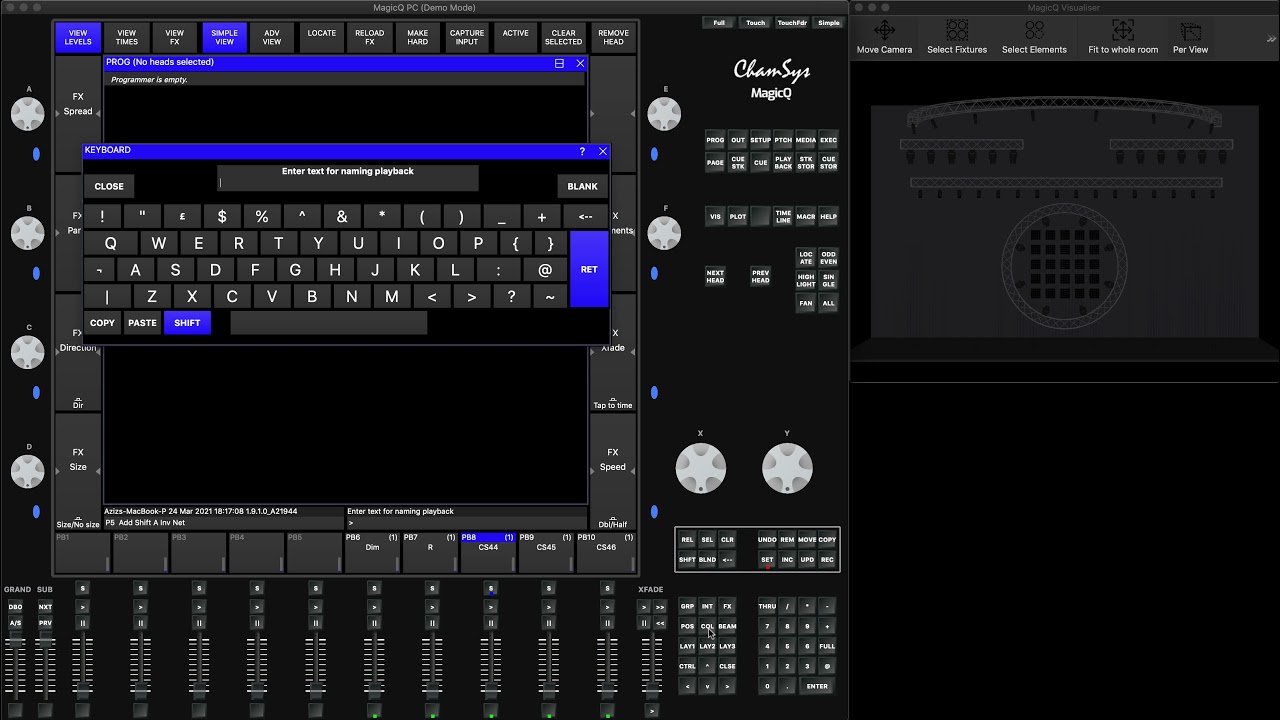Click Fit to whole room in Visualiser

1123,37
